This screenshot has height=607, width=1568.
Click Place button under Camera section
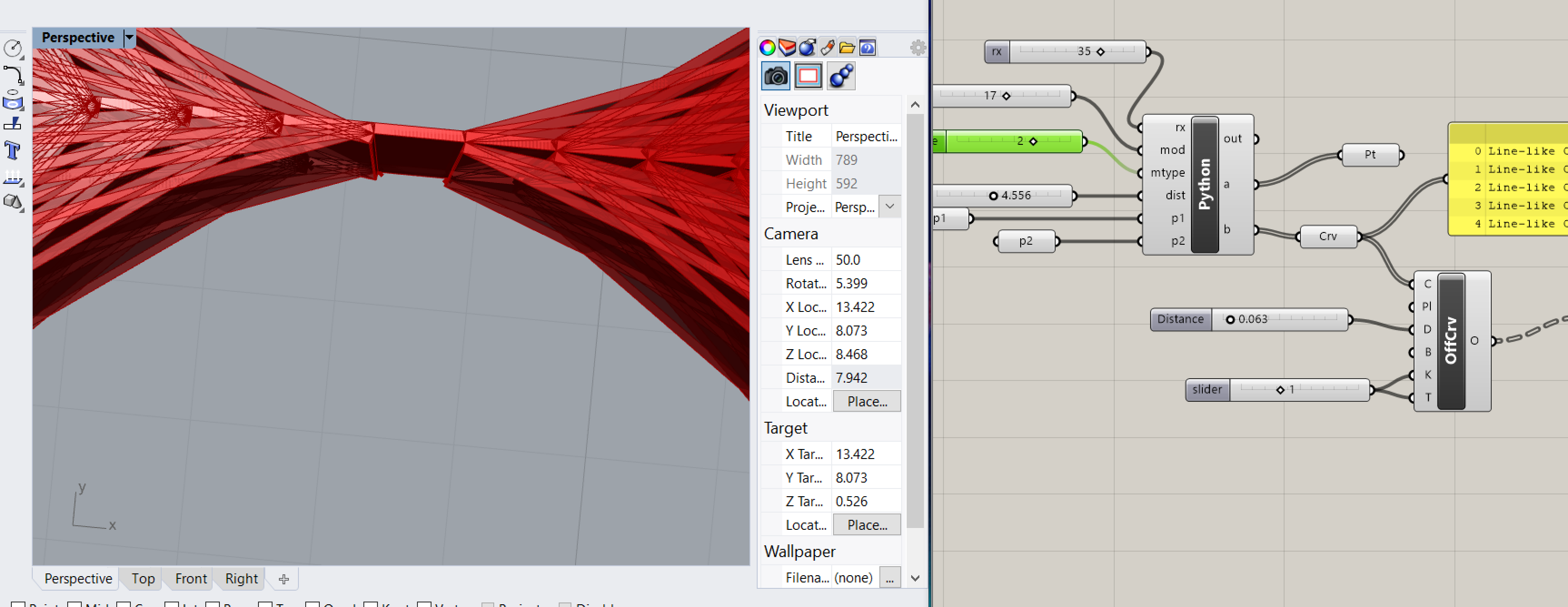tap(866, 401)
